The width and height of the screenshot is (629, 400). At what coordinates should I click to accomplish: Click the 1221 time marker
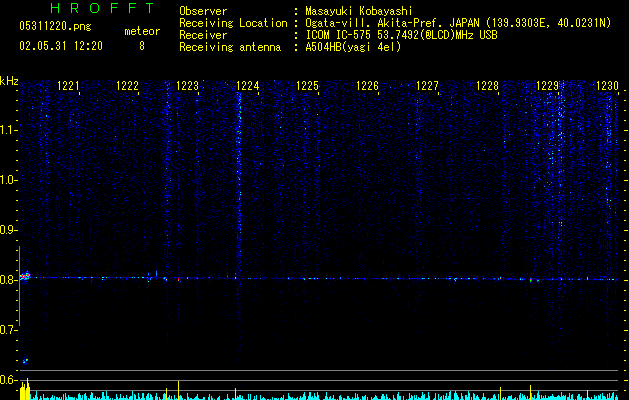(x=68, y=86)
